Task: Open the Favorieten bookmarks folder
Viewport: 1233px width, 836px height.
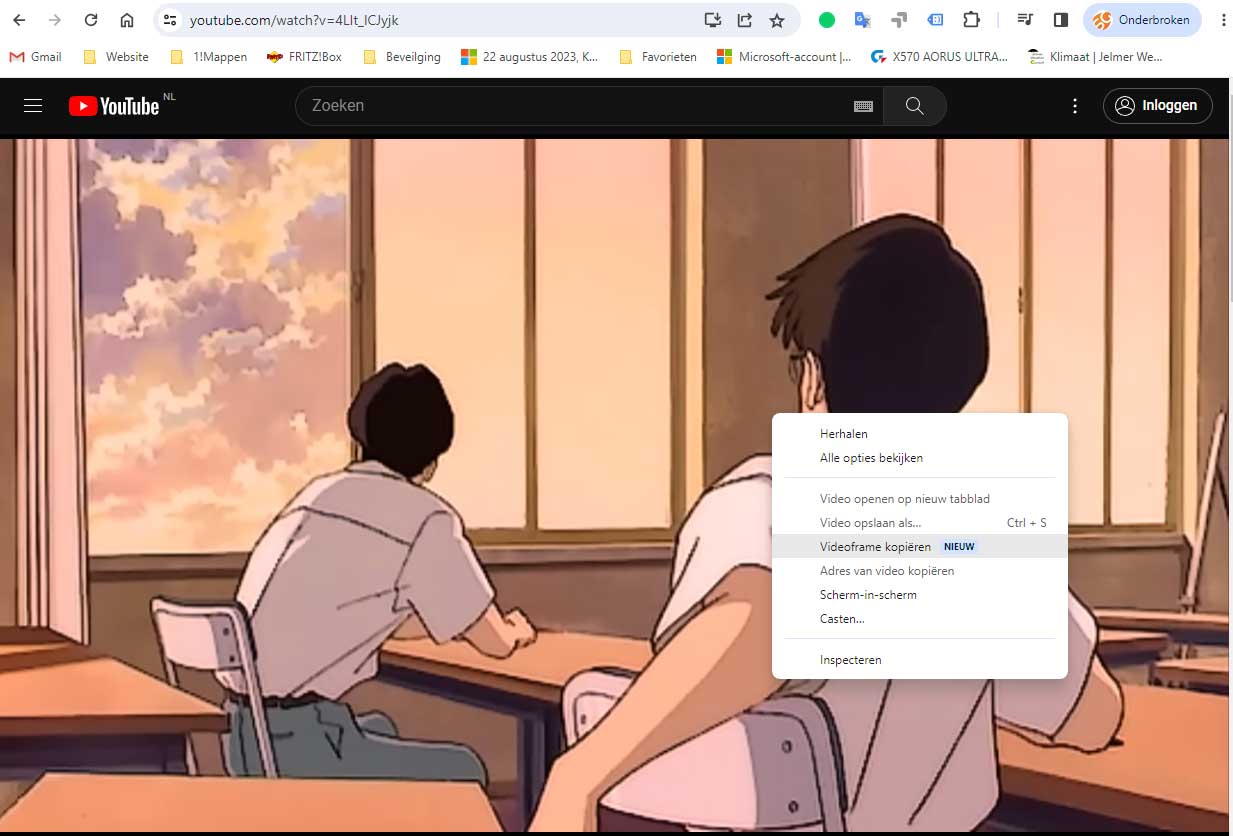Action: (658, 57)
